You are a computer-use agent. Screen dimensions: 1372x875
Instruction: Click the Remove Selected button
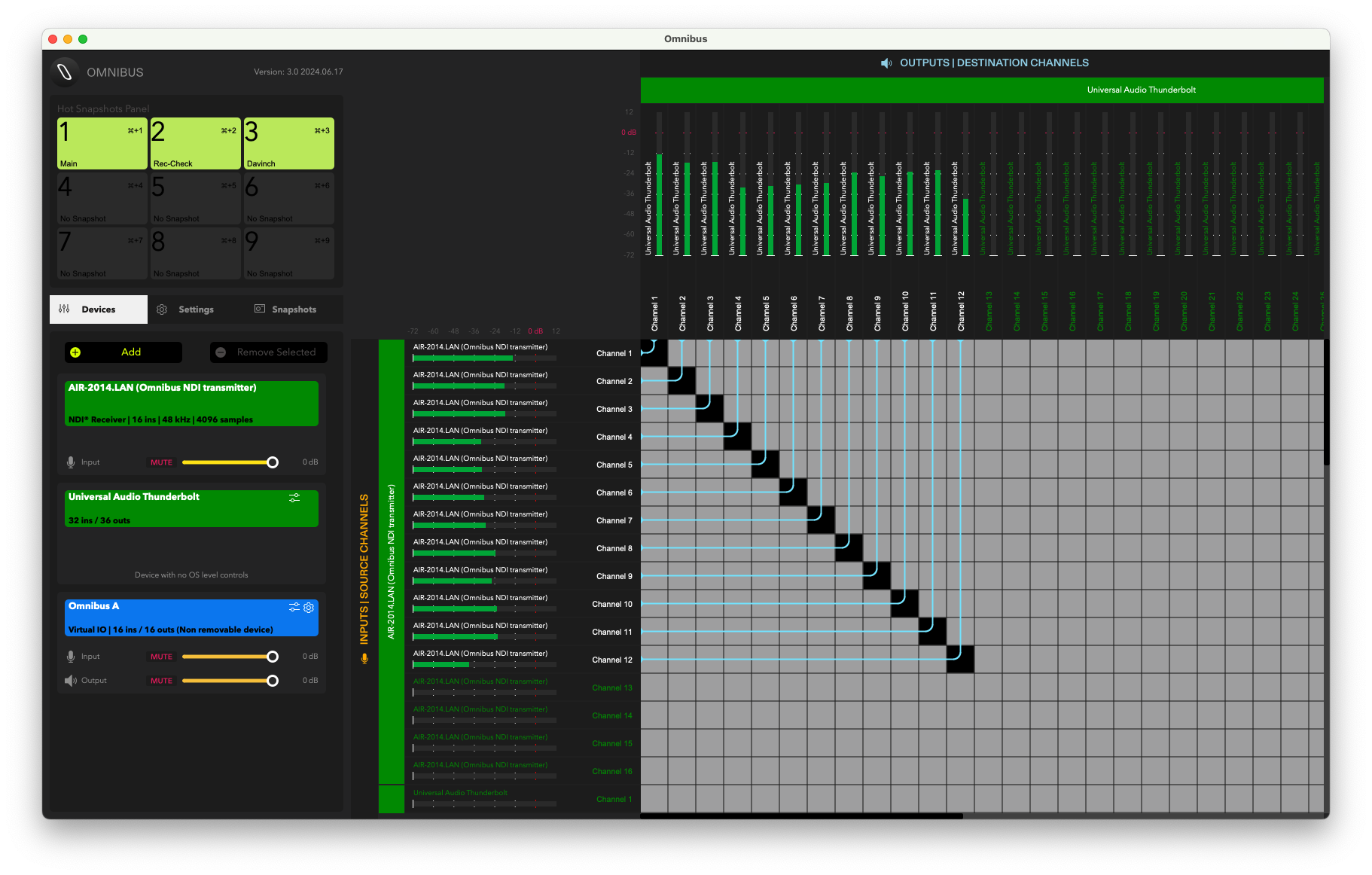269,352
